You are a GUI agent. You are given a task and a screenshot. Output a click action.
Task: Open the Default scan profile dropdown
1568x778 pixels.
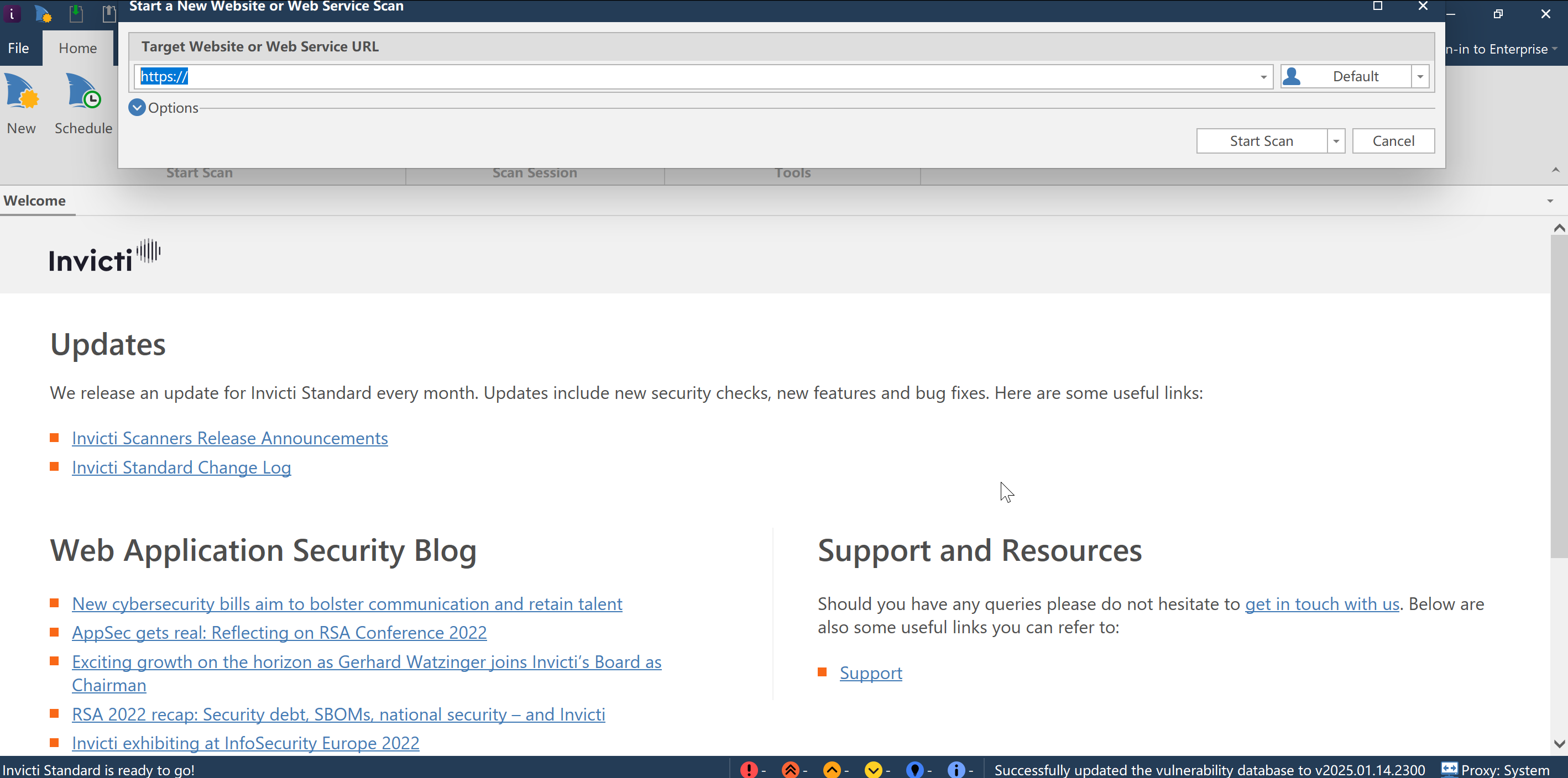point(1419,77)
